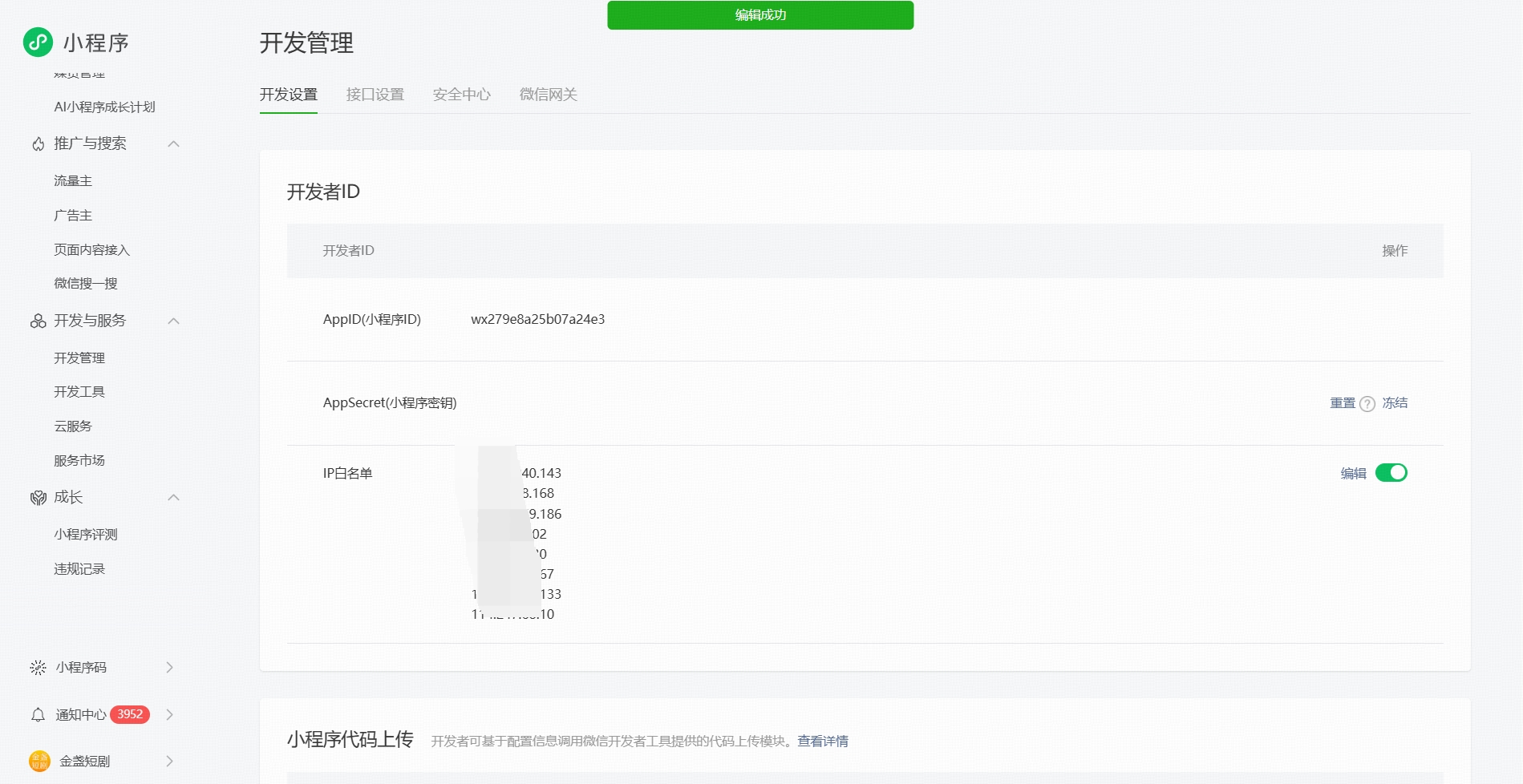Open 流量主 in the sidebar
The height and width of the screenshot is (784, 1523).
(x=73, y=181)
